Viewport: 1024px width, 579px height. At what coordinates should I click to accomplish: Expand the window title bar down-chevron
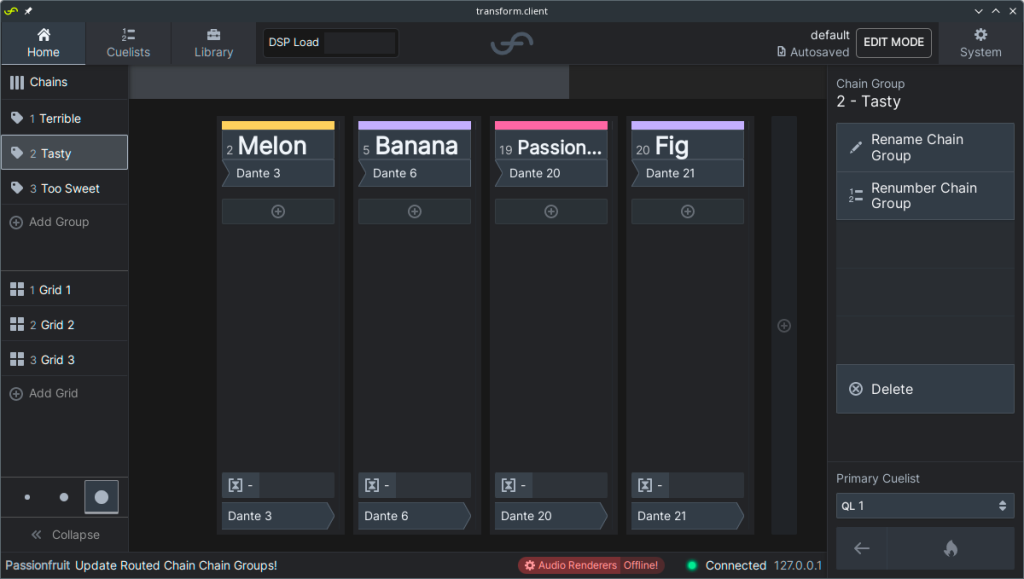978,11
